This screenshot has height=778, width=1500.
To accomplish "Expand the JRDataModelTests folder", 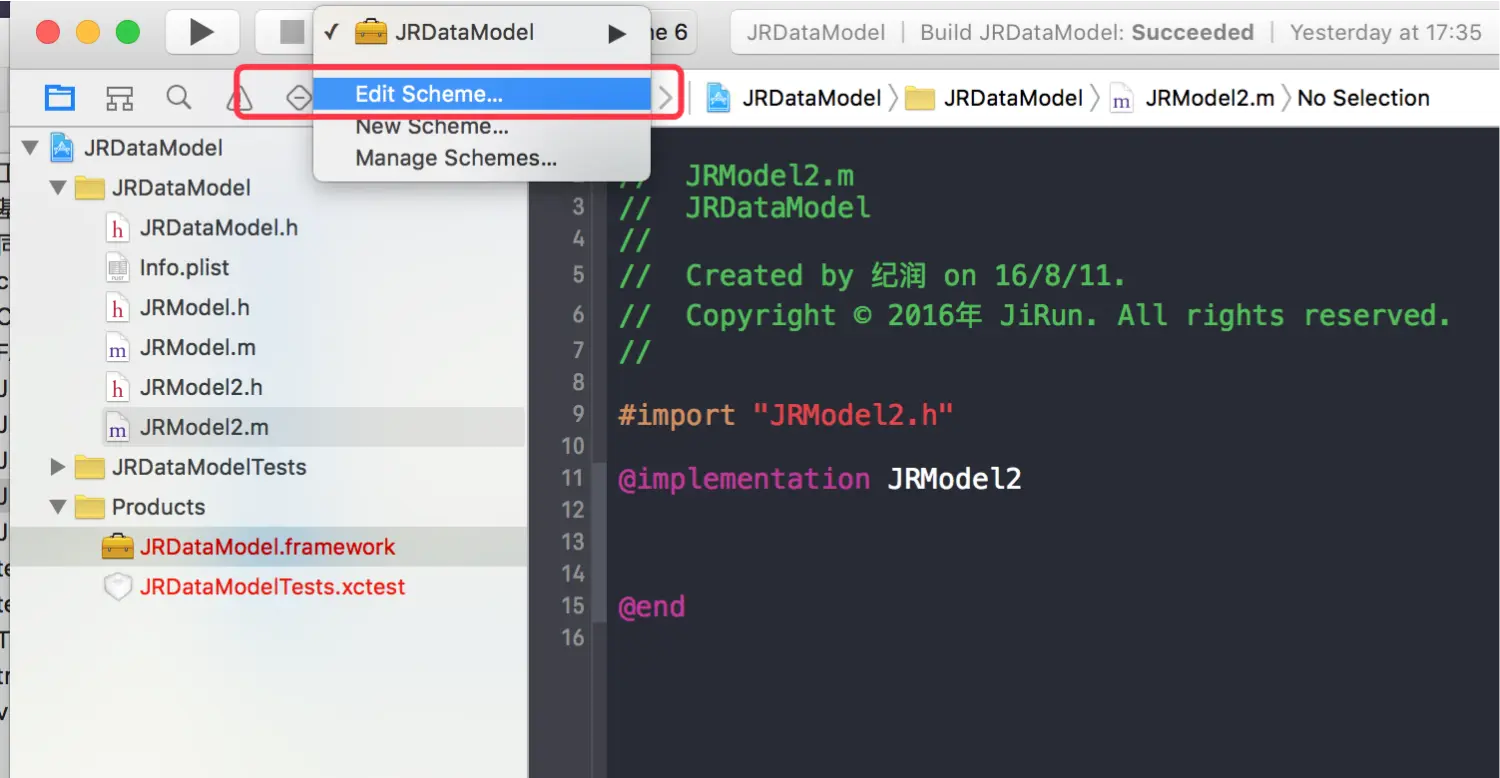I will tap(57, 467).
